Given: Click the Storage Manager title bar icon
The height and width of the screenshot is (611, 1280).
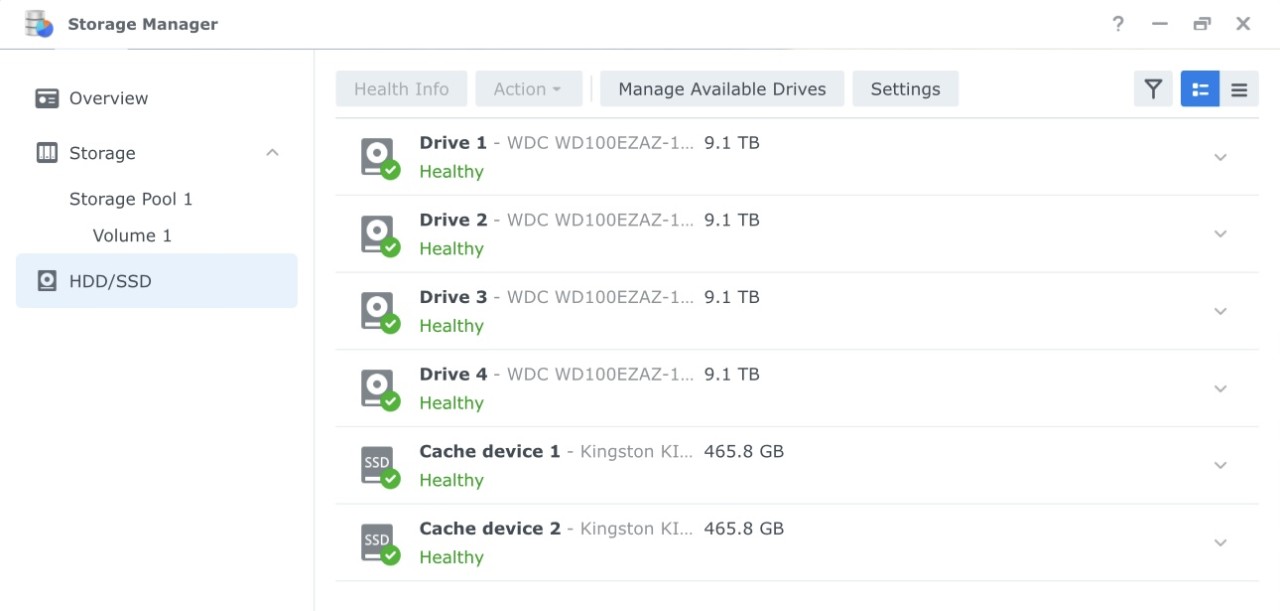Looking at the screenshot, I should tap(38, 23).
